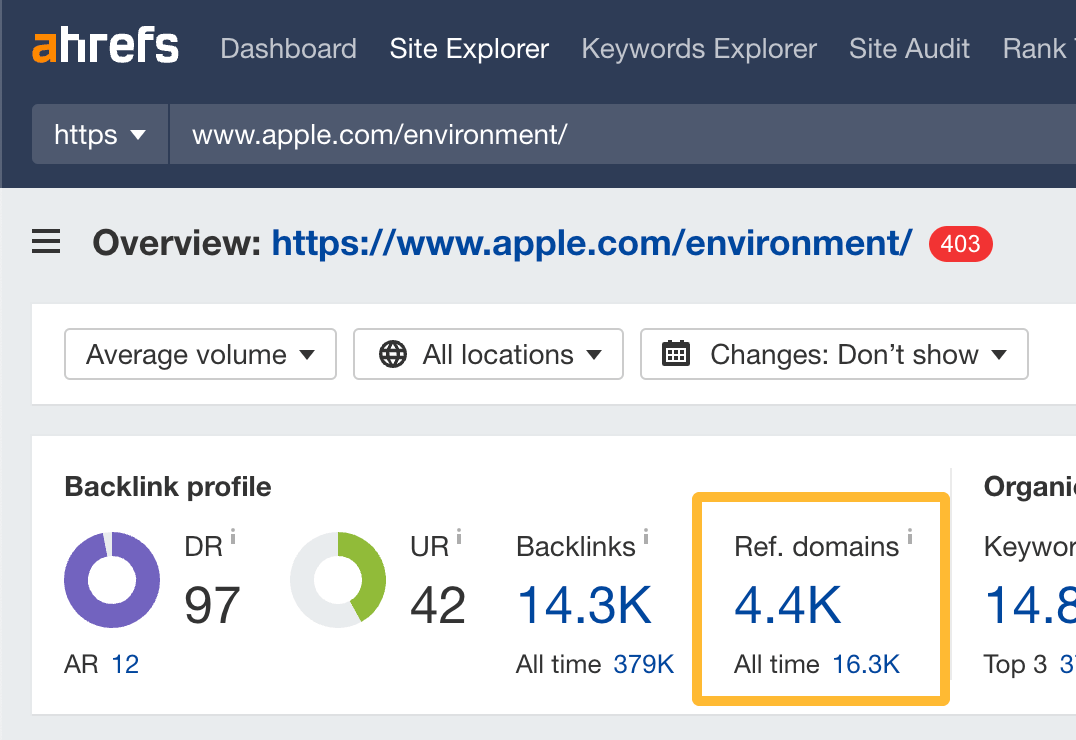The image size is (1076, 740).
Task: Open the Average volume dropdown
Action: tap(199, 354)
